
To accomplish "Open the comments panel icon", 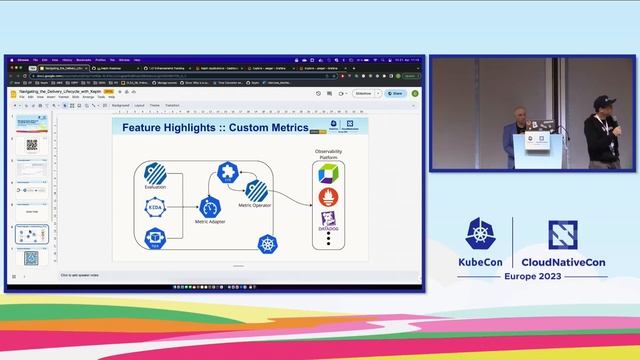I will point(329,93).
